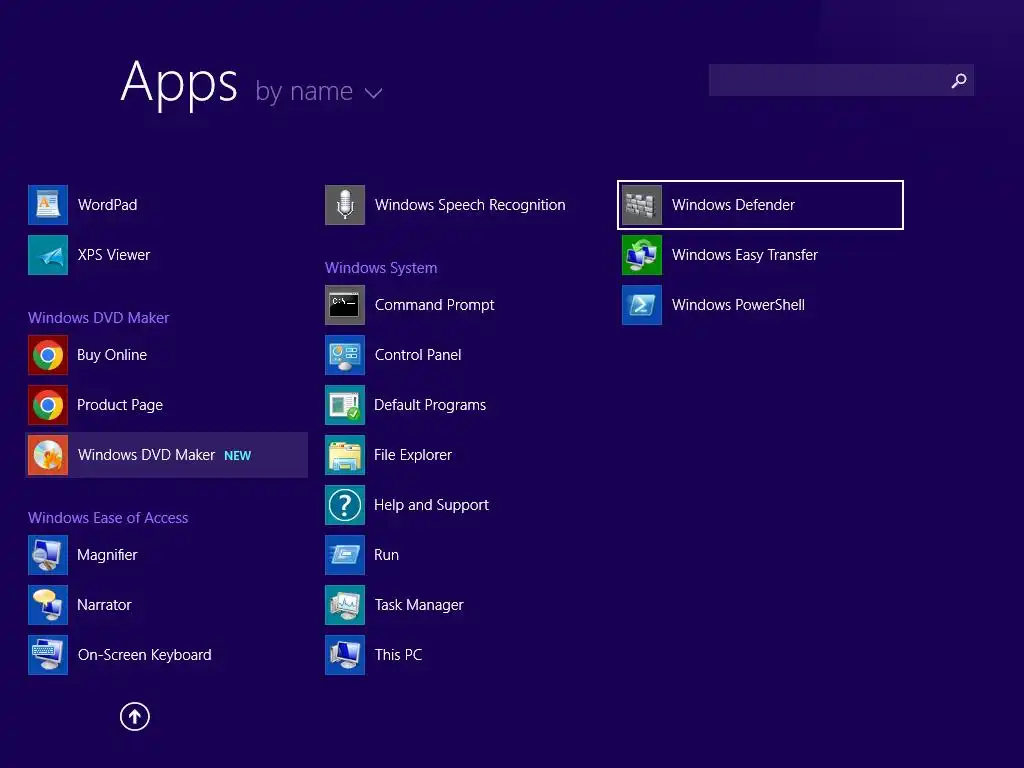The image size is (1024, 768).
Task: Click the 'Windows Speech Recognition' label
Action: coord(470,205)
